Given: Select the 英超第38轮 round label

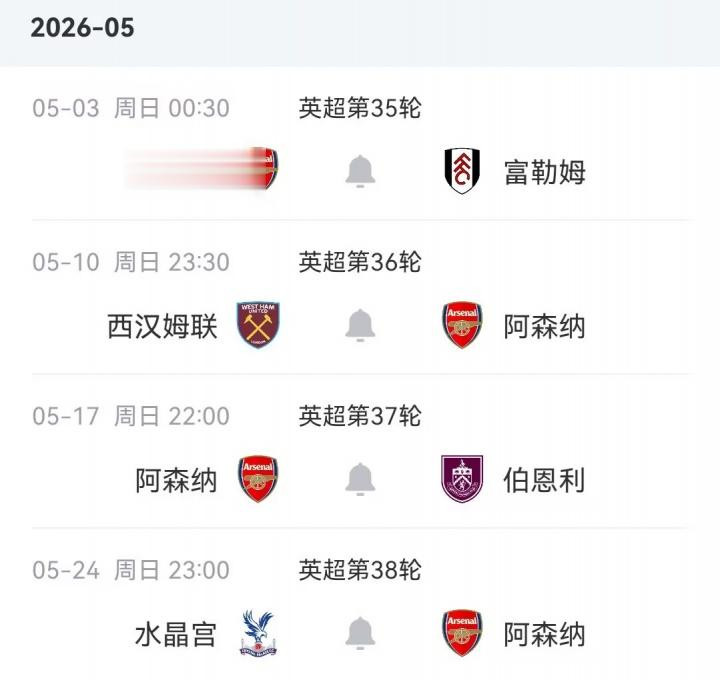Looking at the screenshot, I should [360, 570].
